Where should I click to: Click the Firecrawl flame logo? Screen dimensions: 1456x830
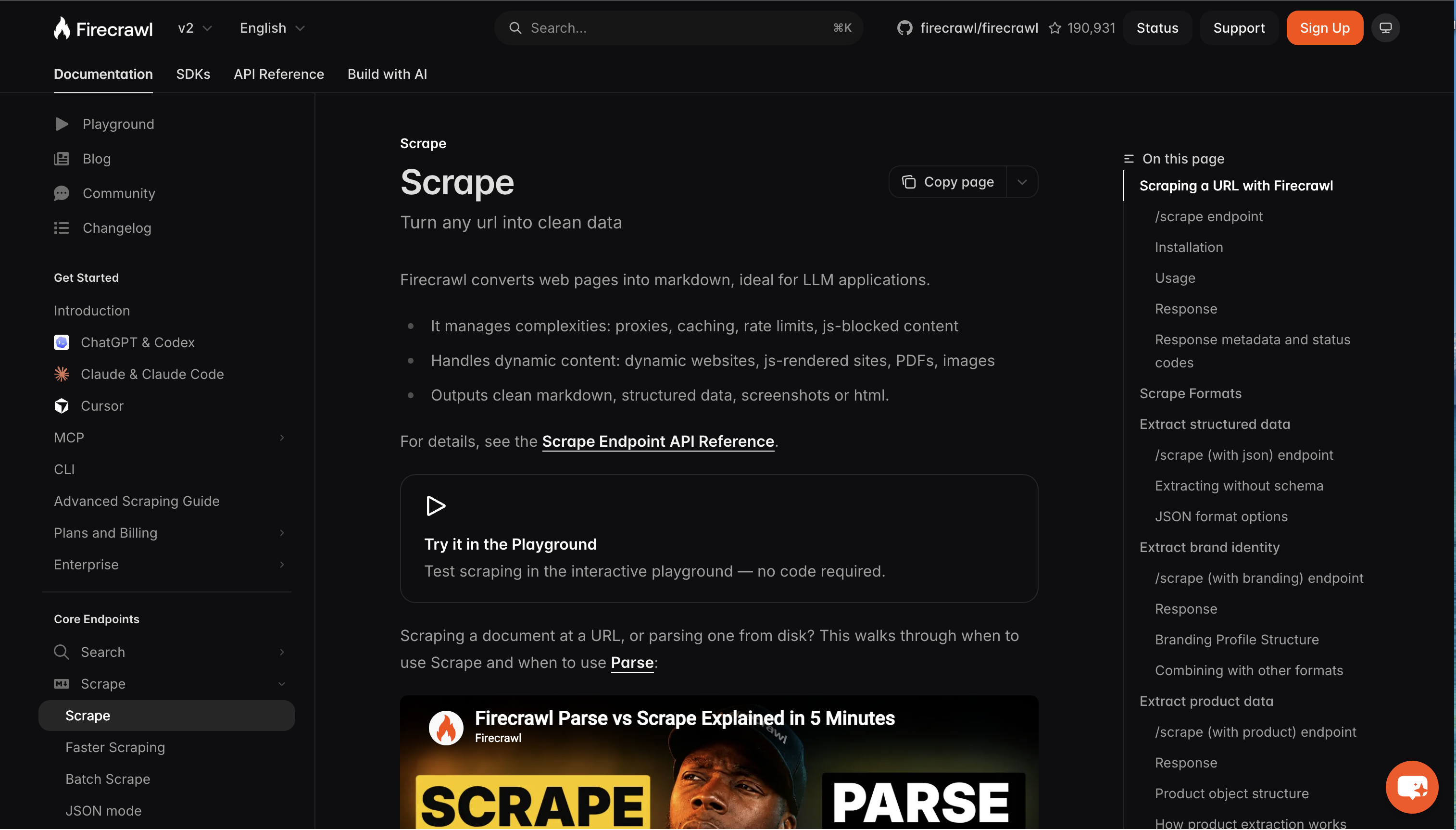coord(103,28)
